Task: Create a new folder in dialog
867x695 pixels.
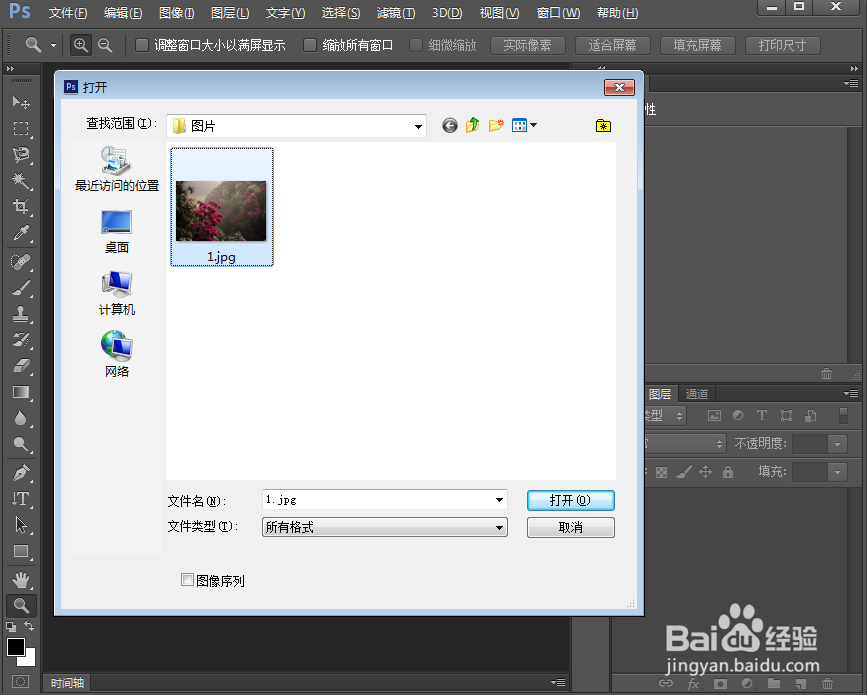Action: pyautogui.click(x=496, y=126)
